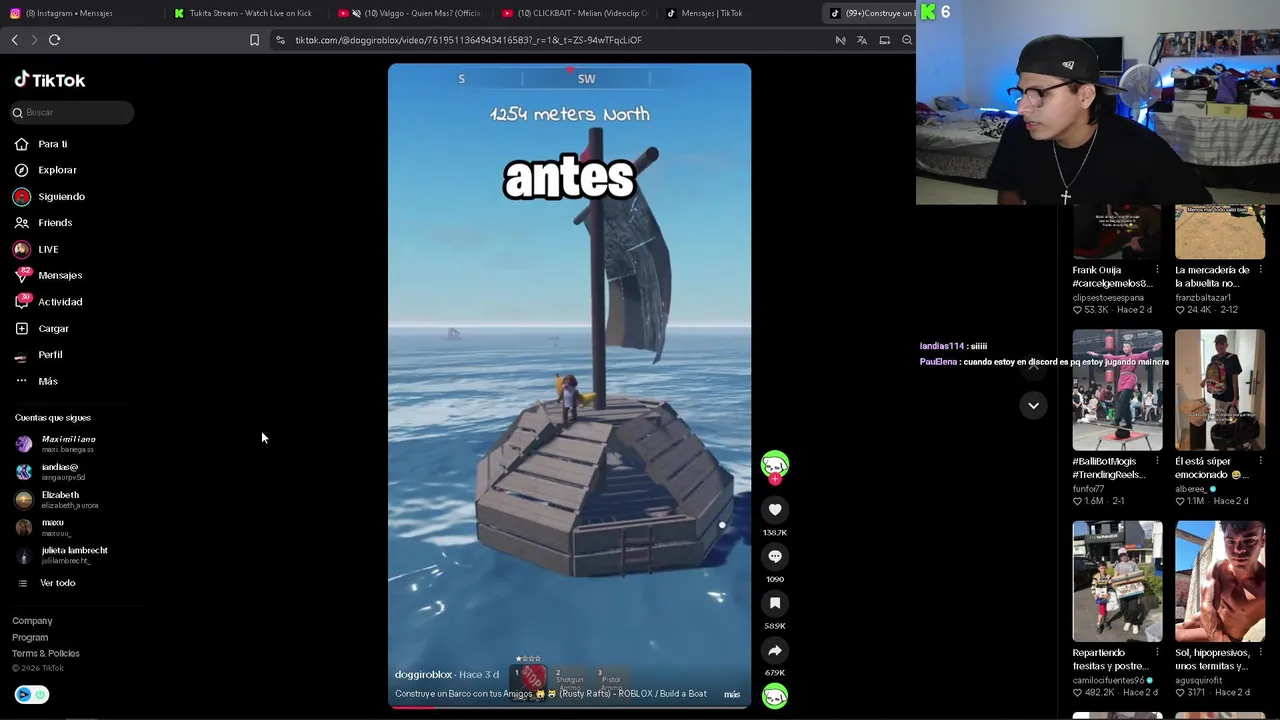
Task: Click the zoom magnifier icon in the toolbar
Action: (x=907, y=40)
